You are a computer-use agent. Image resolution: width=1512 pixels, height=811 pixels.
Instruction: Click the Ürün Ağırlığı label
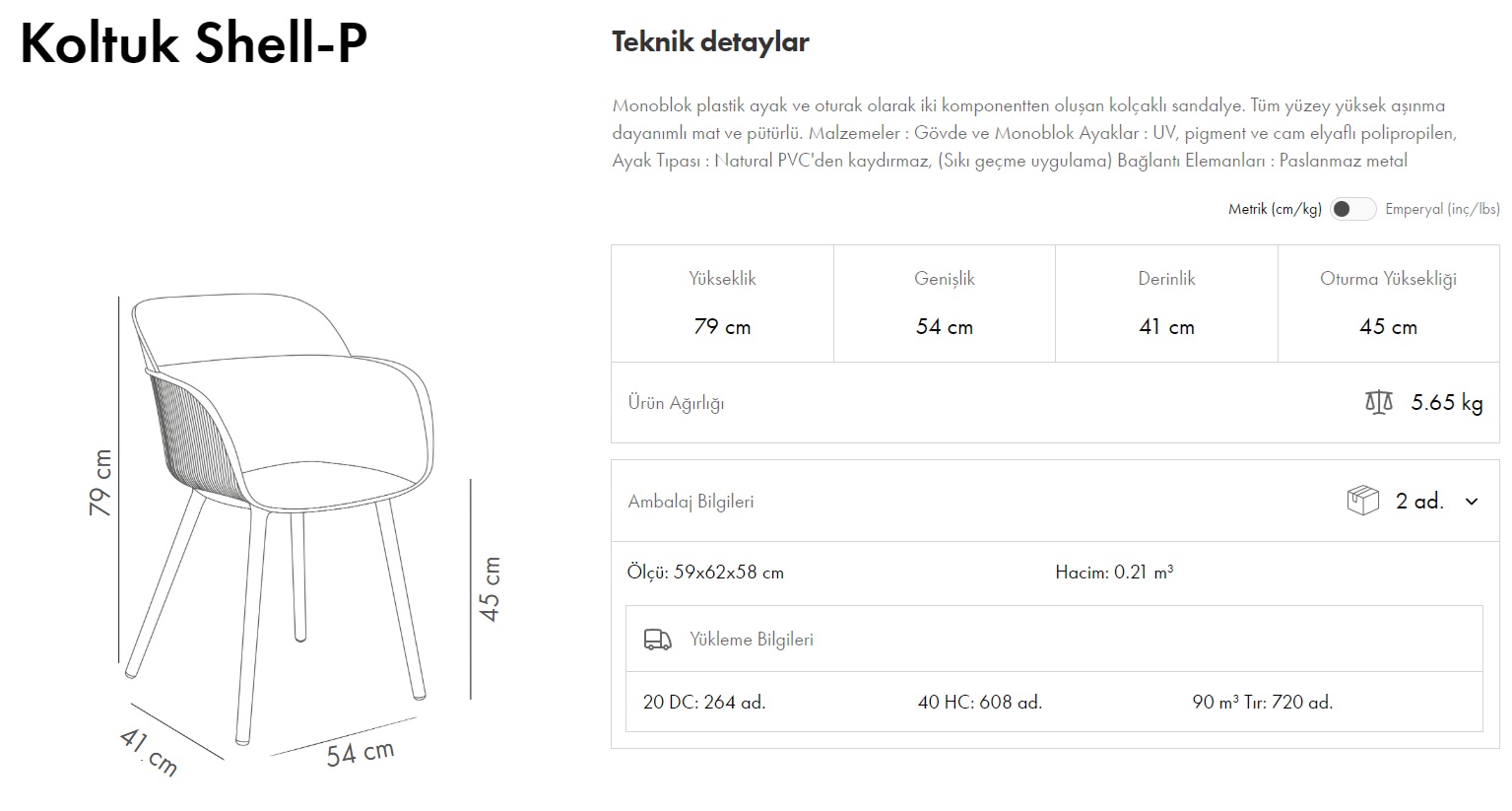pyautogui.click(x=676, y=403)
